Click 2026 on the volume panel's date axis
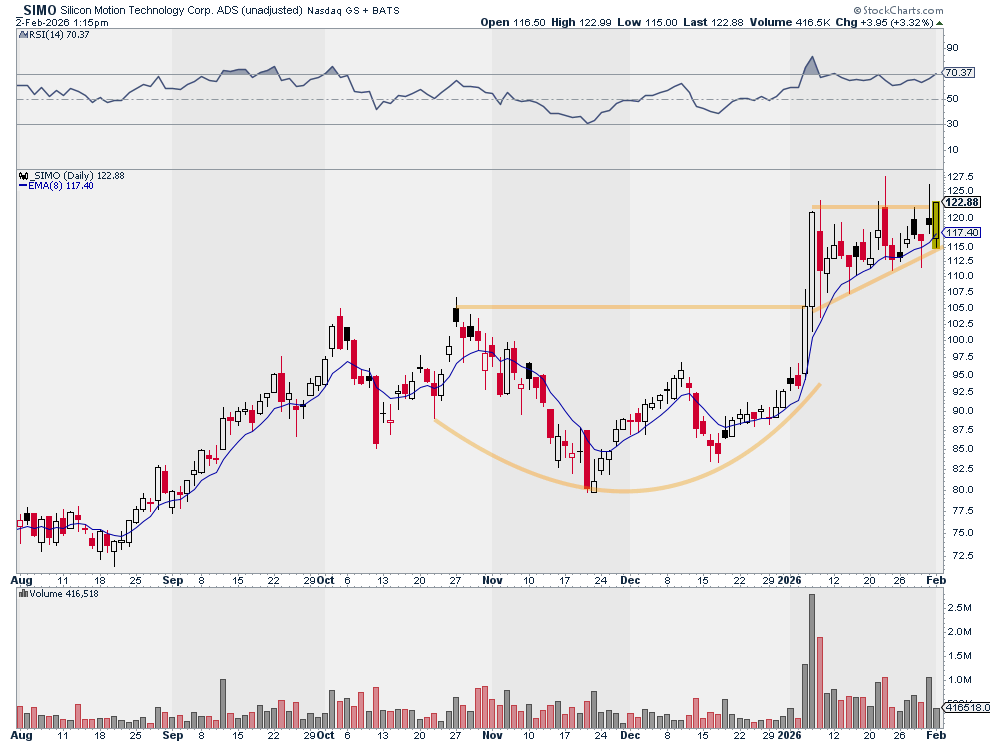This screenshot has width=990, height=744. tap(790, 735)
